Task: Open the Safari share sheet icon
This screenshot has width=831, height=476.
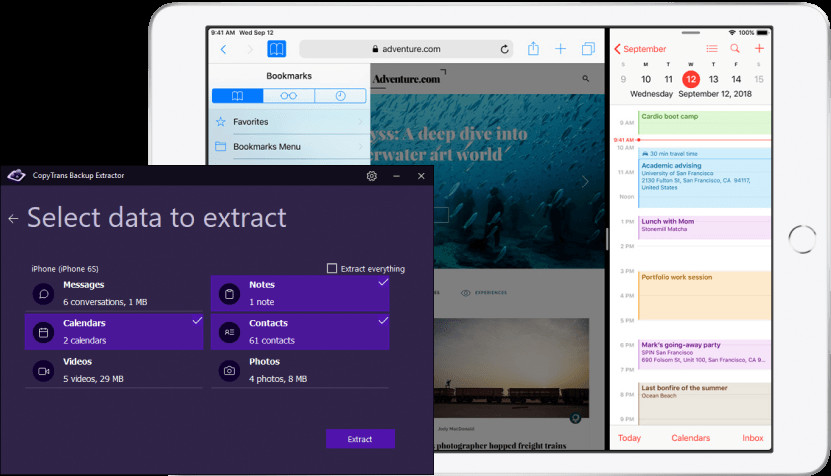Action: (533, 49)
